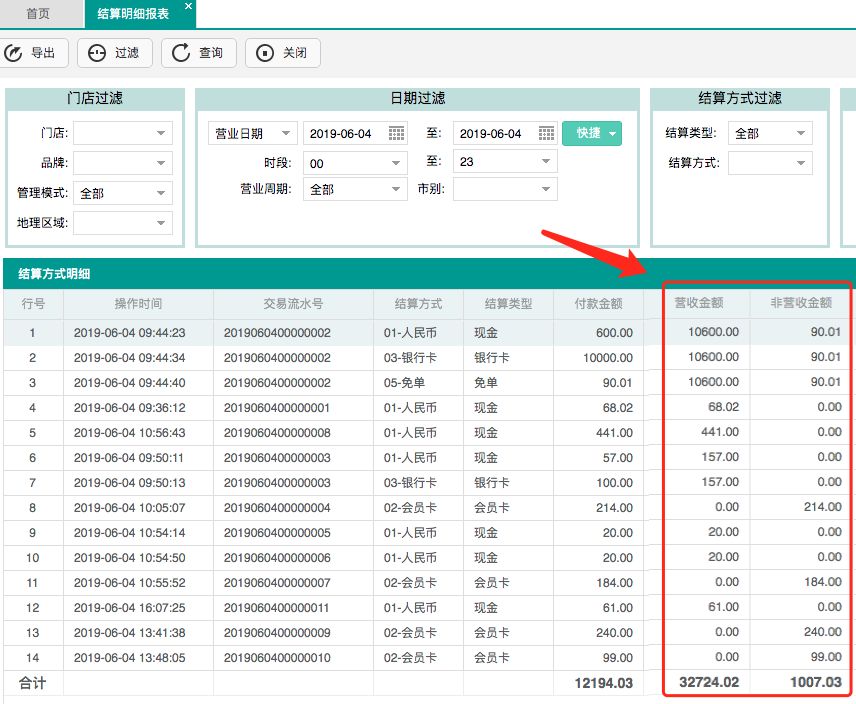856x704 pixels.
Task: Expand the 结算类型 dropdown showing 全部
Action: (x=770, y=133)
